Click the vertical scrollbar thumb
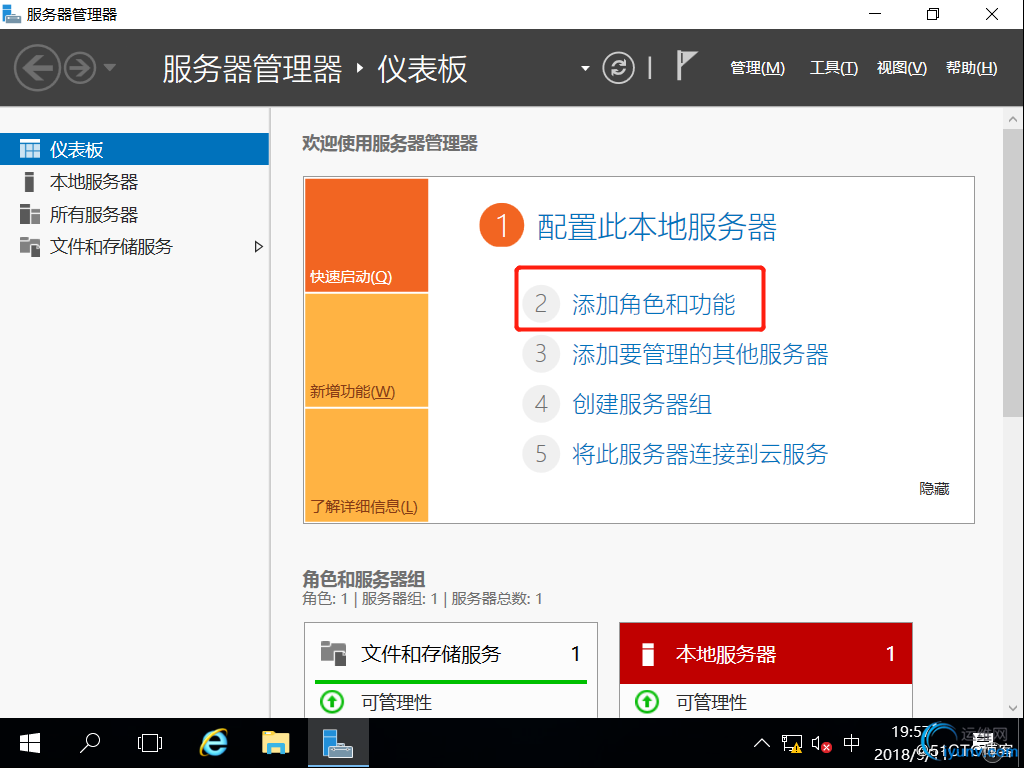The width and height of the screenshot is (1024, 768). click(1012, 273)
